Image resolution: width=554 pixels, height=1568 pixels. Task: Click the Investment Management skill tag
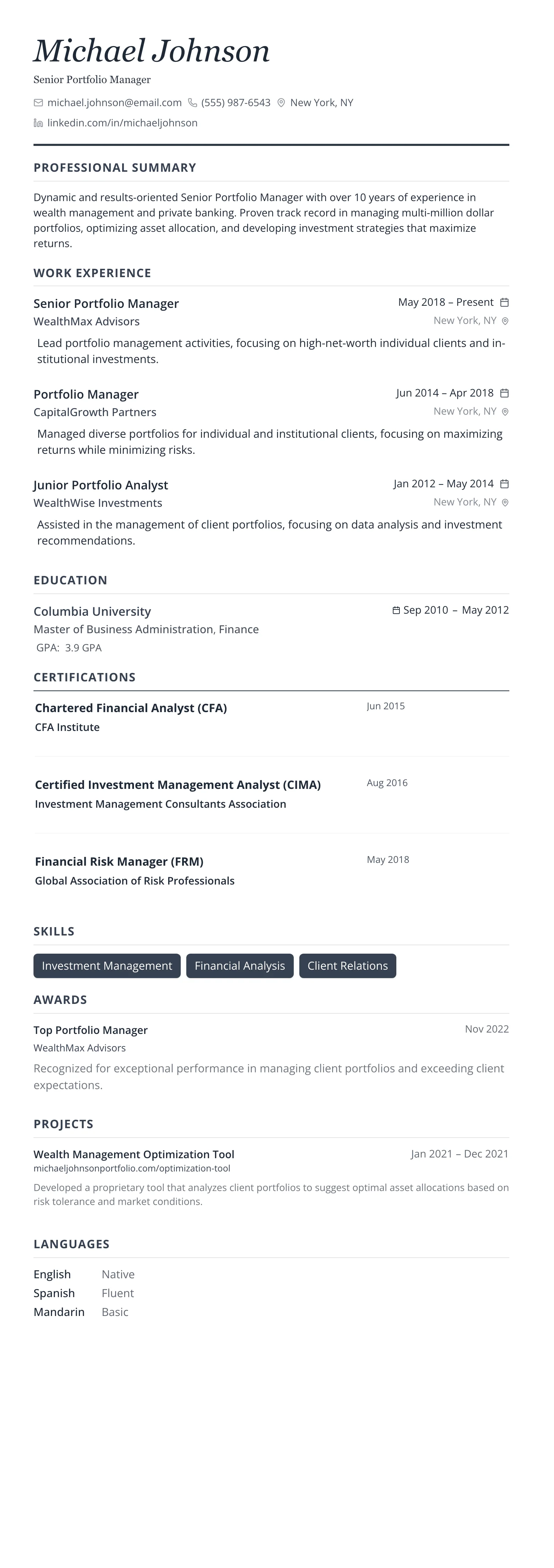[x=107, y=966]
